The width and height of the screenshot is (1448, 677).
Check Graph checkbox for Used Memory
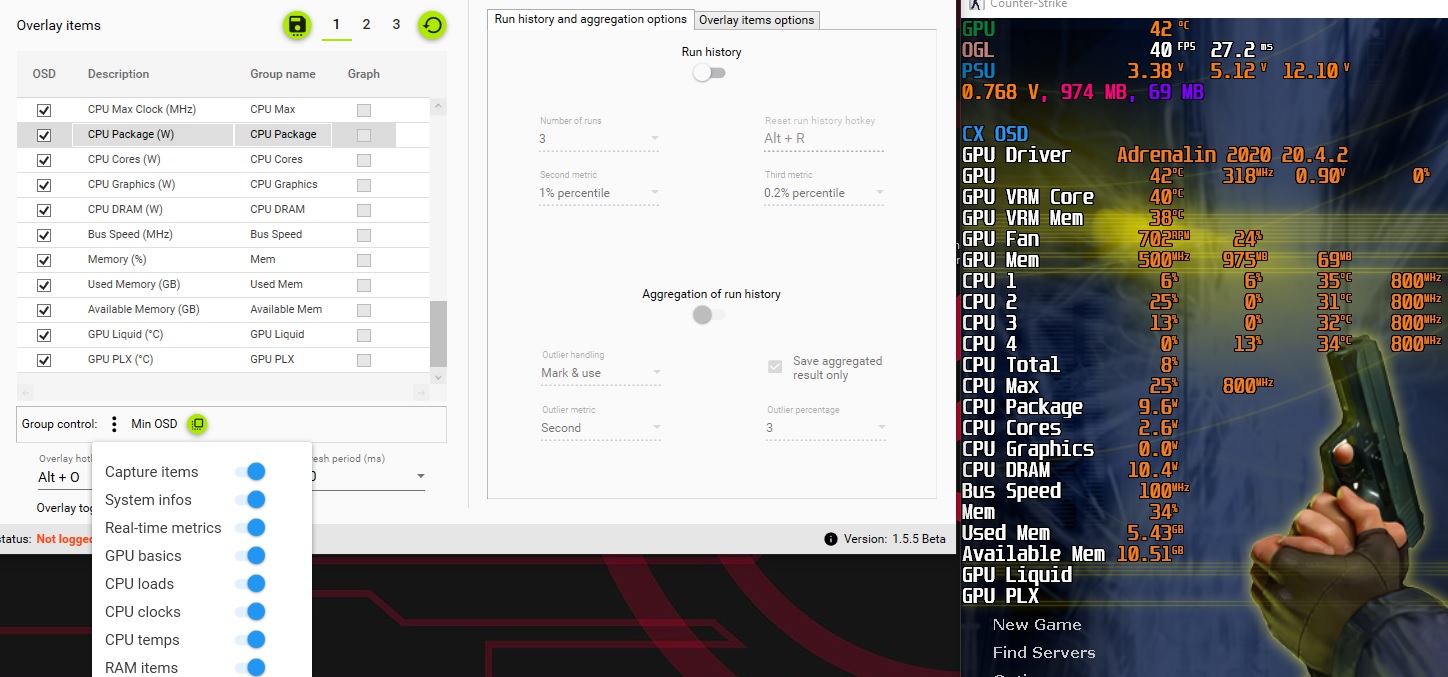pyautogui.click(x=364, y=285)
